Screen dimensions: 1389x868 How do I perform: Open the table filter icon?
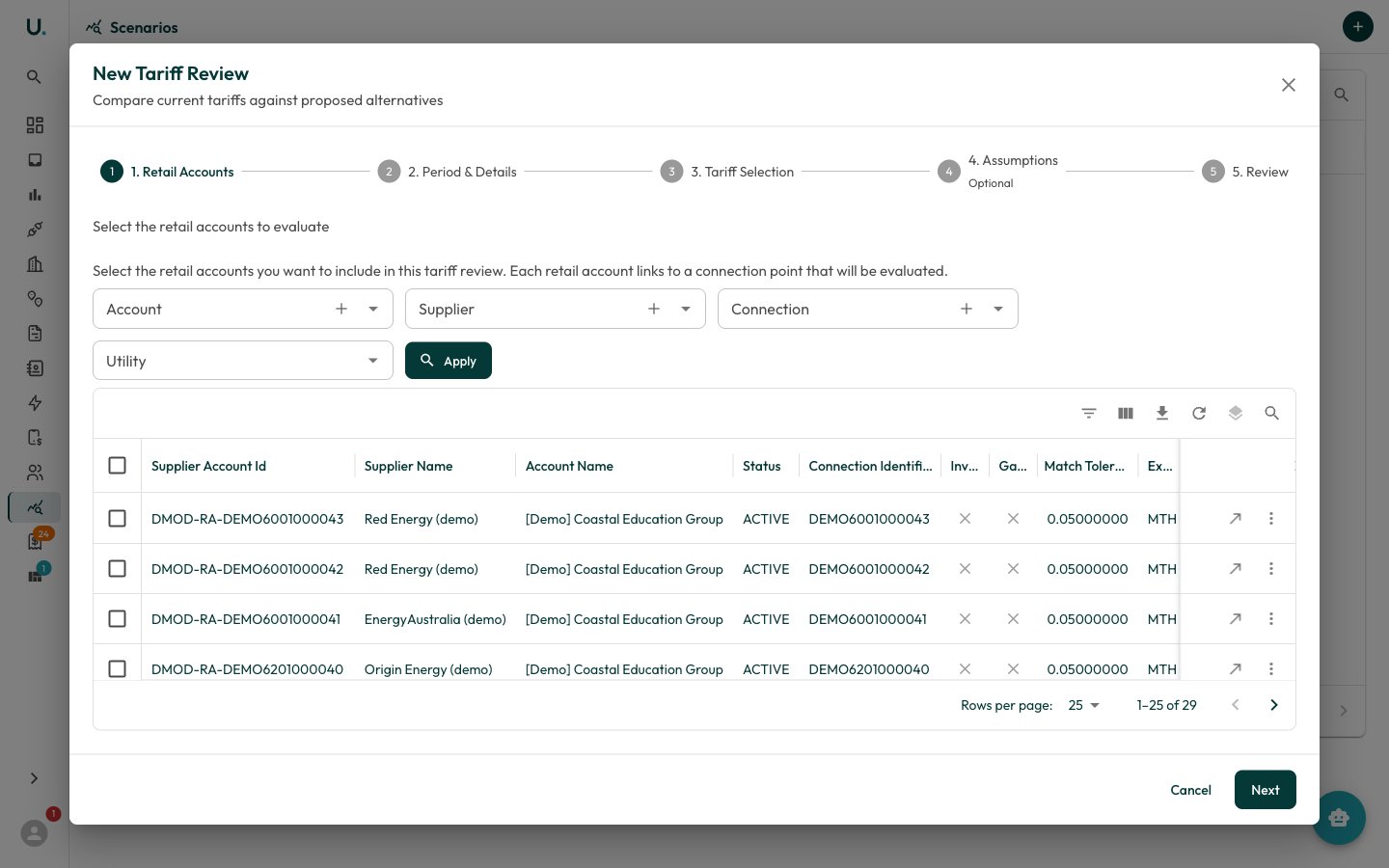point(1089,413)
